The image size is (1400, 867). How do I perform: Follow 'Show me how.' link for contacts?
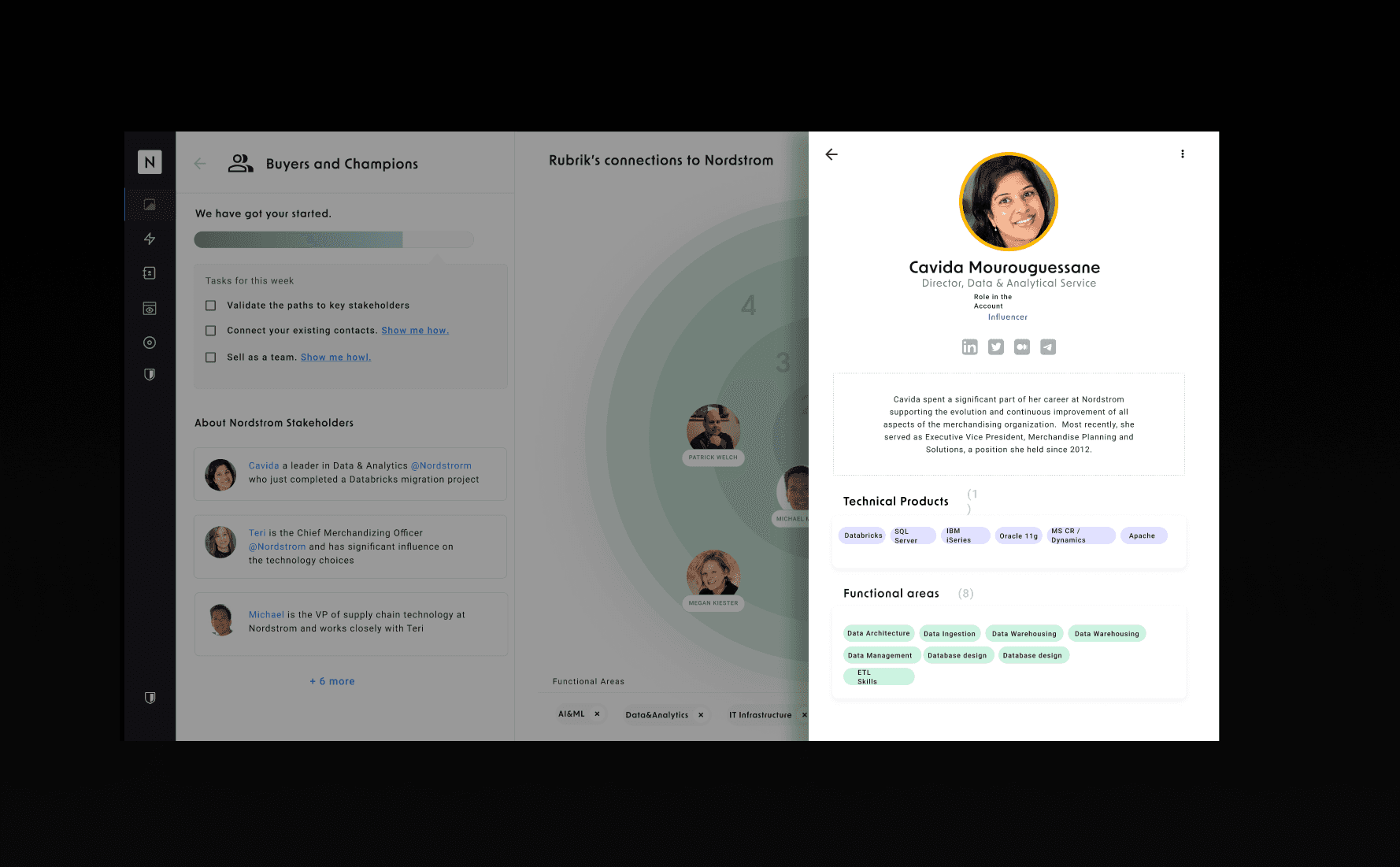pyautogui.click(x=415, y=331)
